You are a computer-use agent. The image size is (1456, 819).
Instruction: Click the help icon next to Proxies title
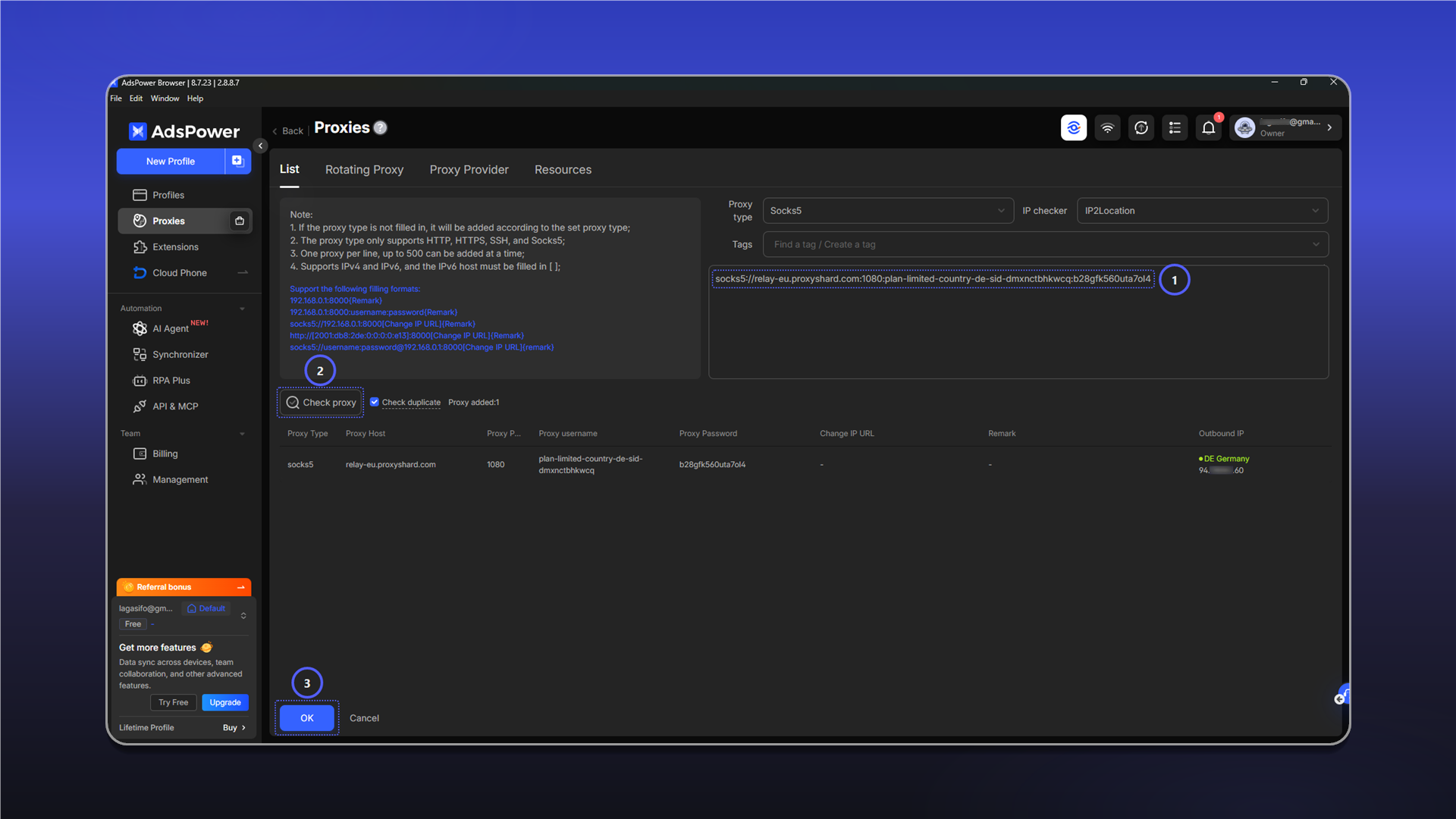[381, 127]
